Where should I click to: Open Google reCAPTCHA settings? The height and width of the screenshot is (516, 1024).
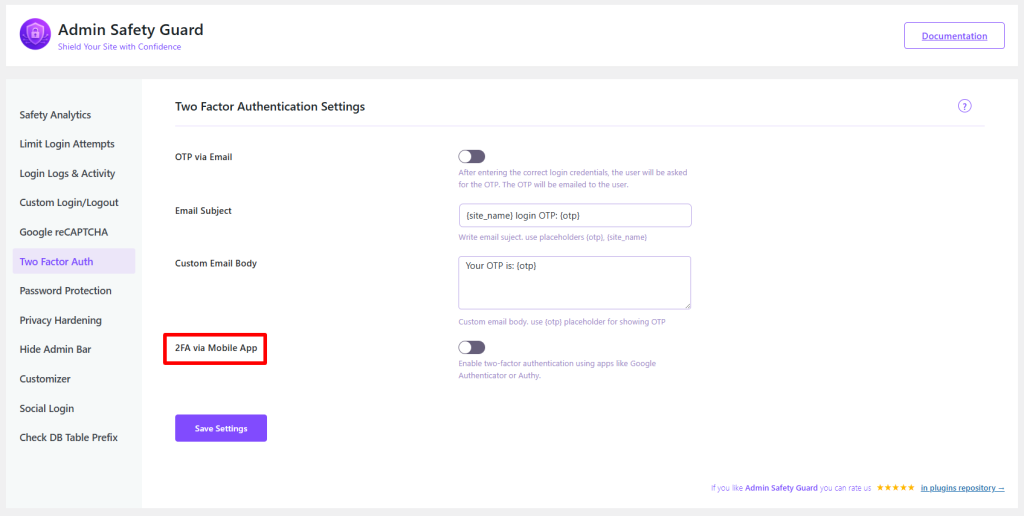(x=63, y=232)
